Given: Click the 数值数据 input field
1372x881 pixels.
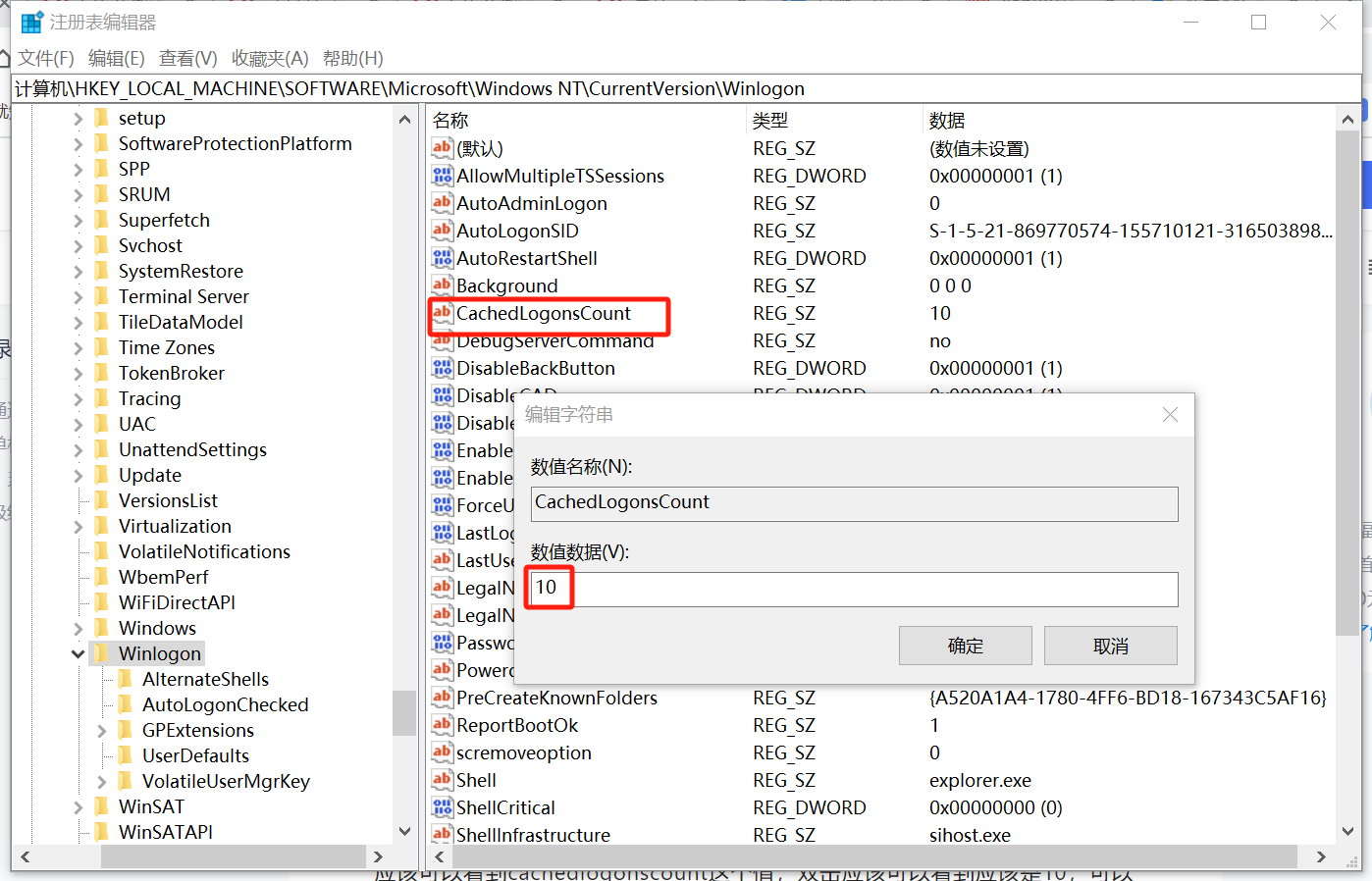Looking at the screenshot, I should (x=854, y=589).
